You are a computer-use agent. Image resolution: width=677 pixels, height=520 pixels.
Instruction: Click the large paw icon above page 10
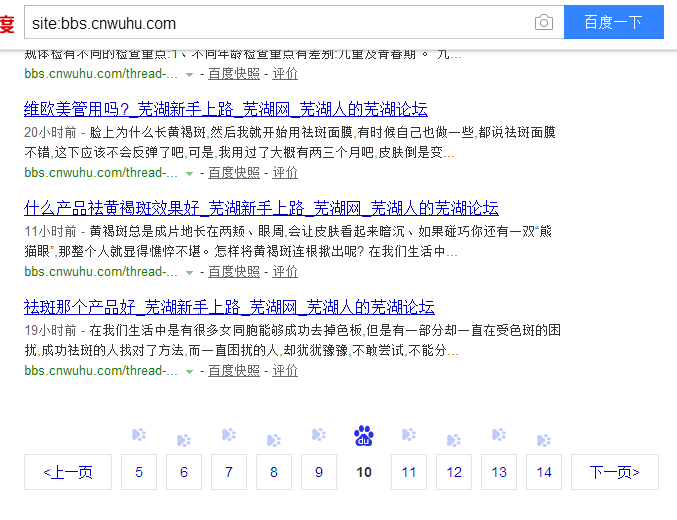tap(364, 436)
